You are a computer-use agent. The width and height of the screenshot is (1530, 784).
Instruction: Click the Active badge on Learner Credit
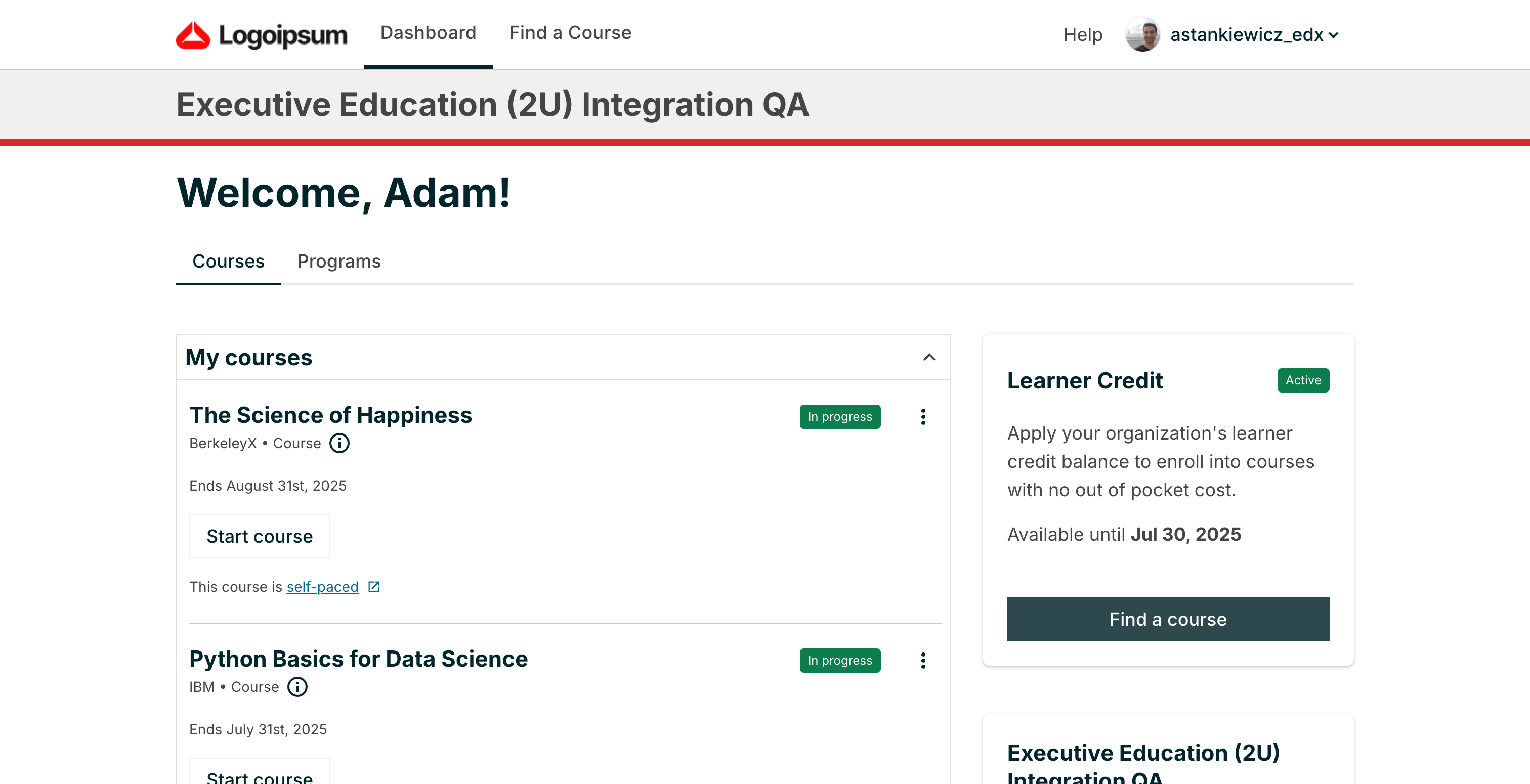1303,380
